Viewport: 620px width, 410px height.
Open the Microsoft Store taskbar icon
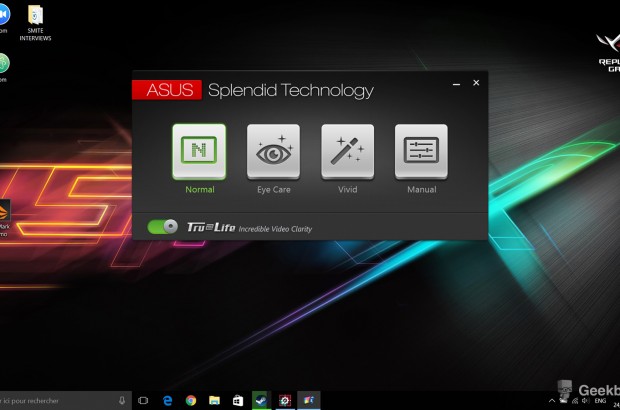click(237, 400)
